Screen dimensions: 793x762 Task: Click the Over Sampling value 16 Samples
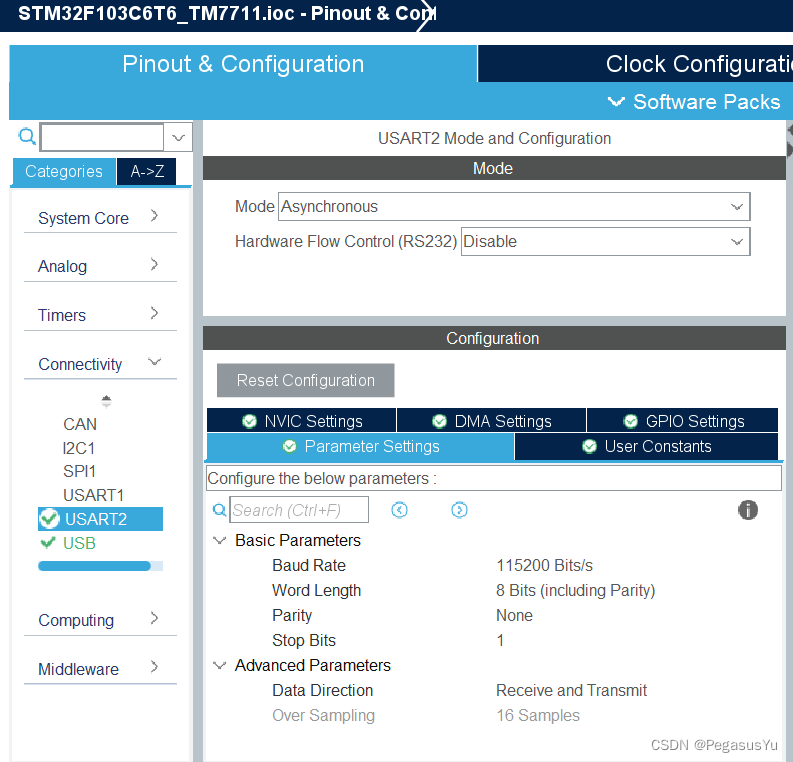coord(538,715)
